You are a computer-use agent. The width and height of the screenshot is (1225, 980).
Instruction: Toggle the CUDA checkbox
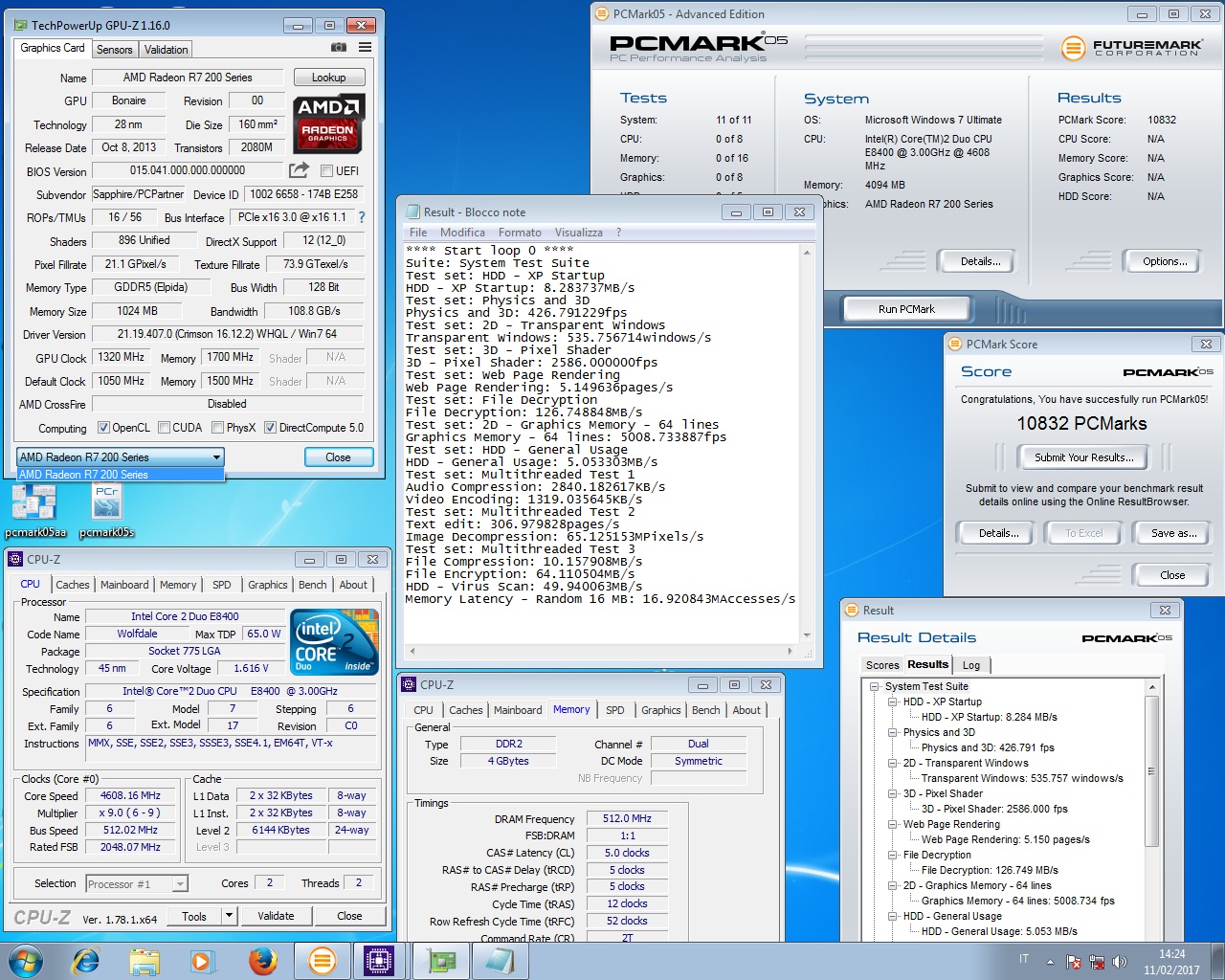164,428
